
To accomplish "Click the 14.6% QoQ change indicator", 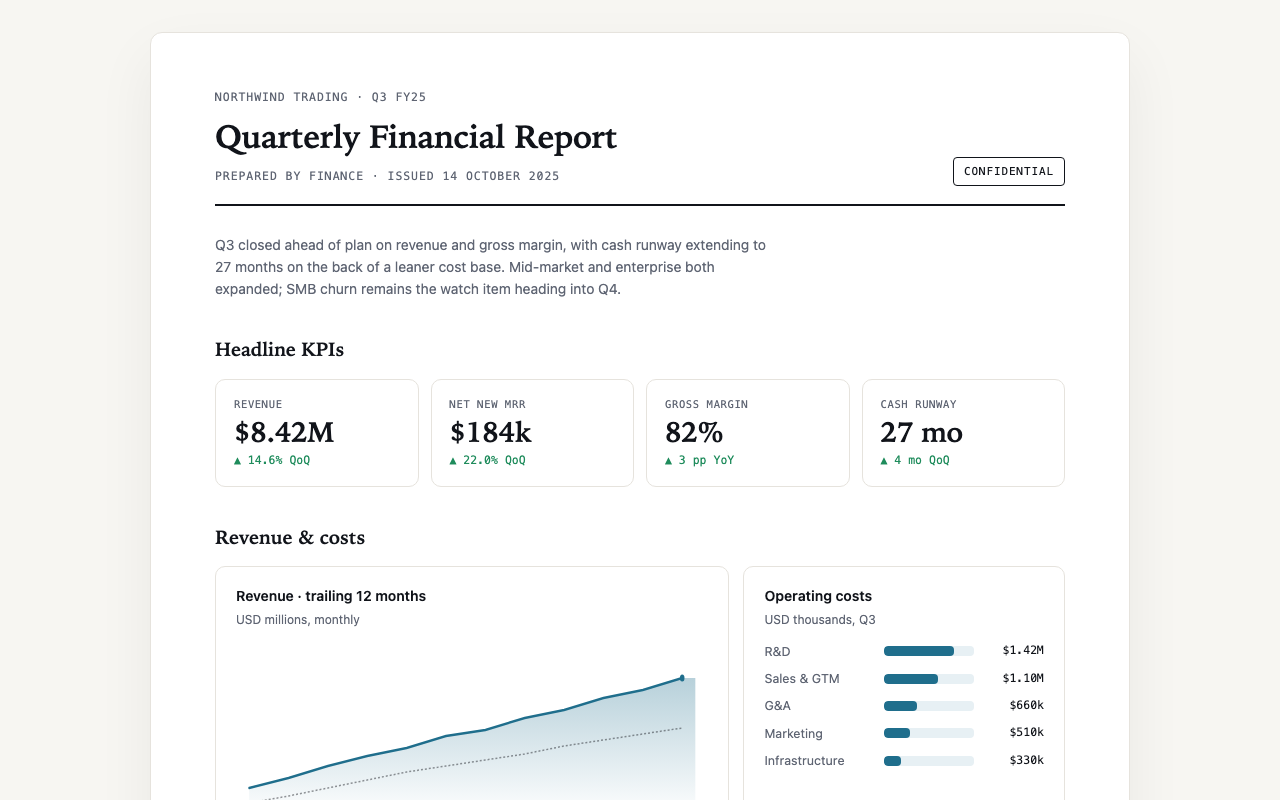I will pos(272,460).
